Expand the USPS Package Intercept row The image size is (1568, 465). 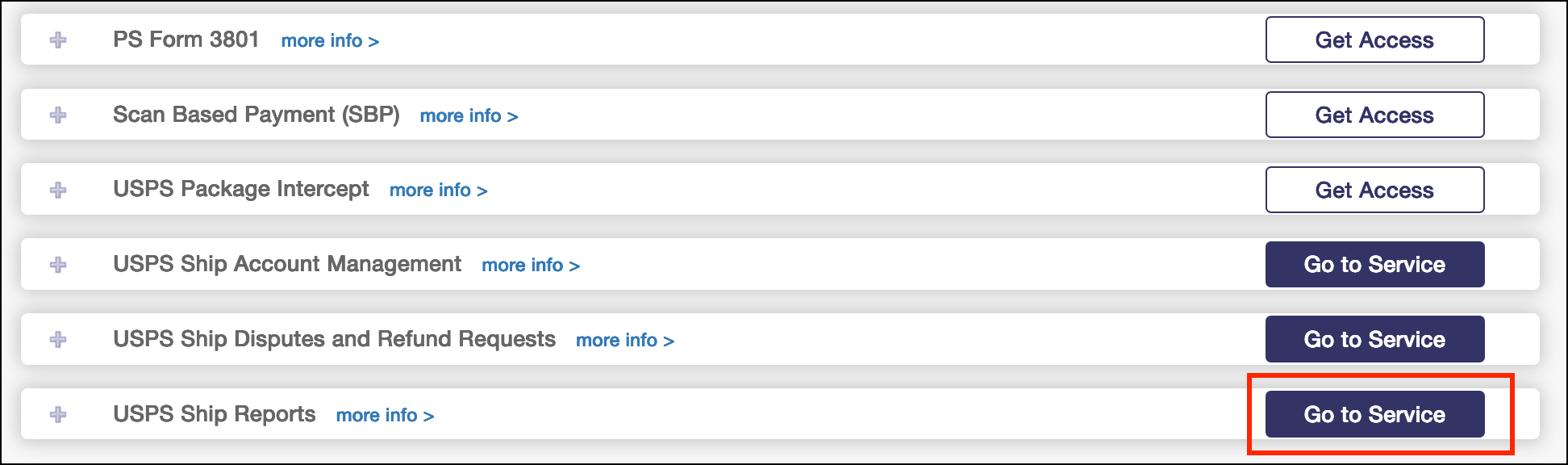click(x=58, y=190)
